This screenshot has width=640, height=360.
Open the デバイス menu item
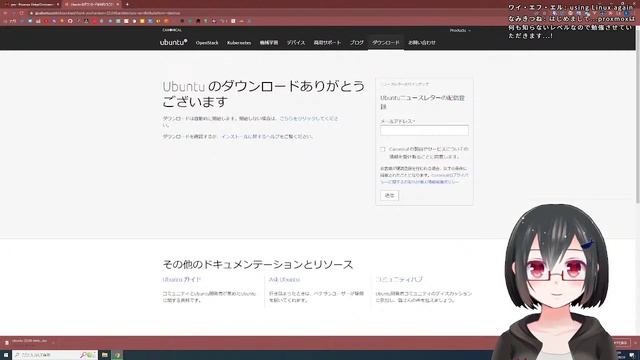(296, 42)
